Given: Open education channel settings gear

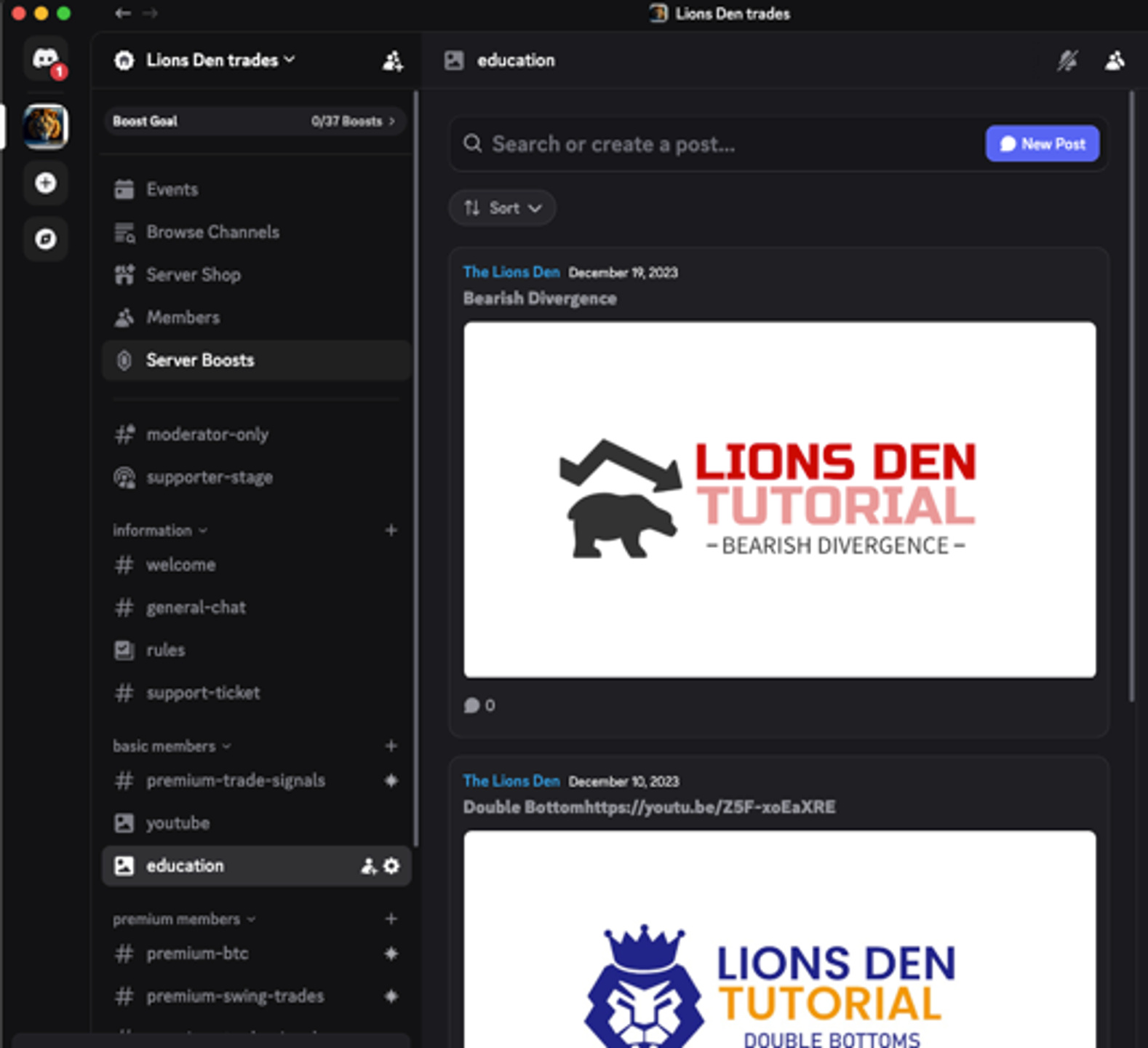Looking at the screenshot, I should coord(391,866).
